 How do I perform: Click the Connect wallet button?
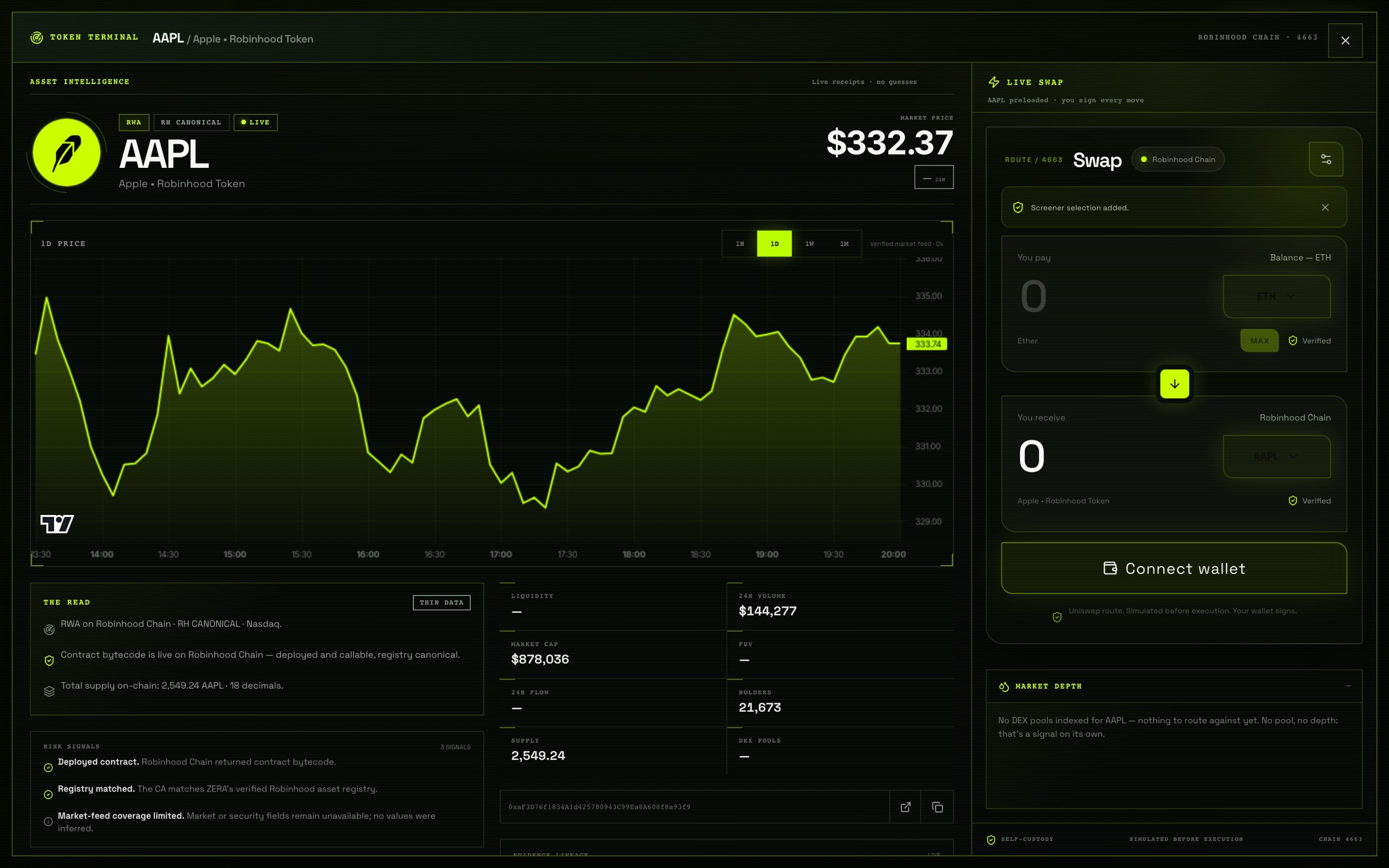pos(1174,568)
